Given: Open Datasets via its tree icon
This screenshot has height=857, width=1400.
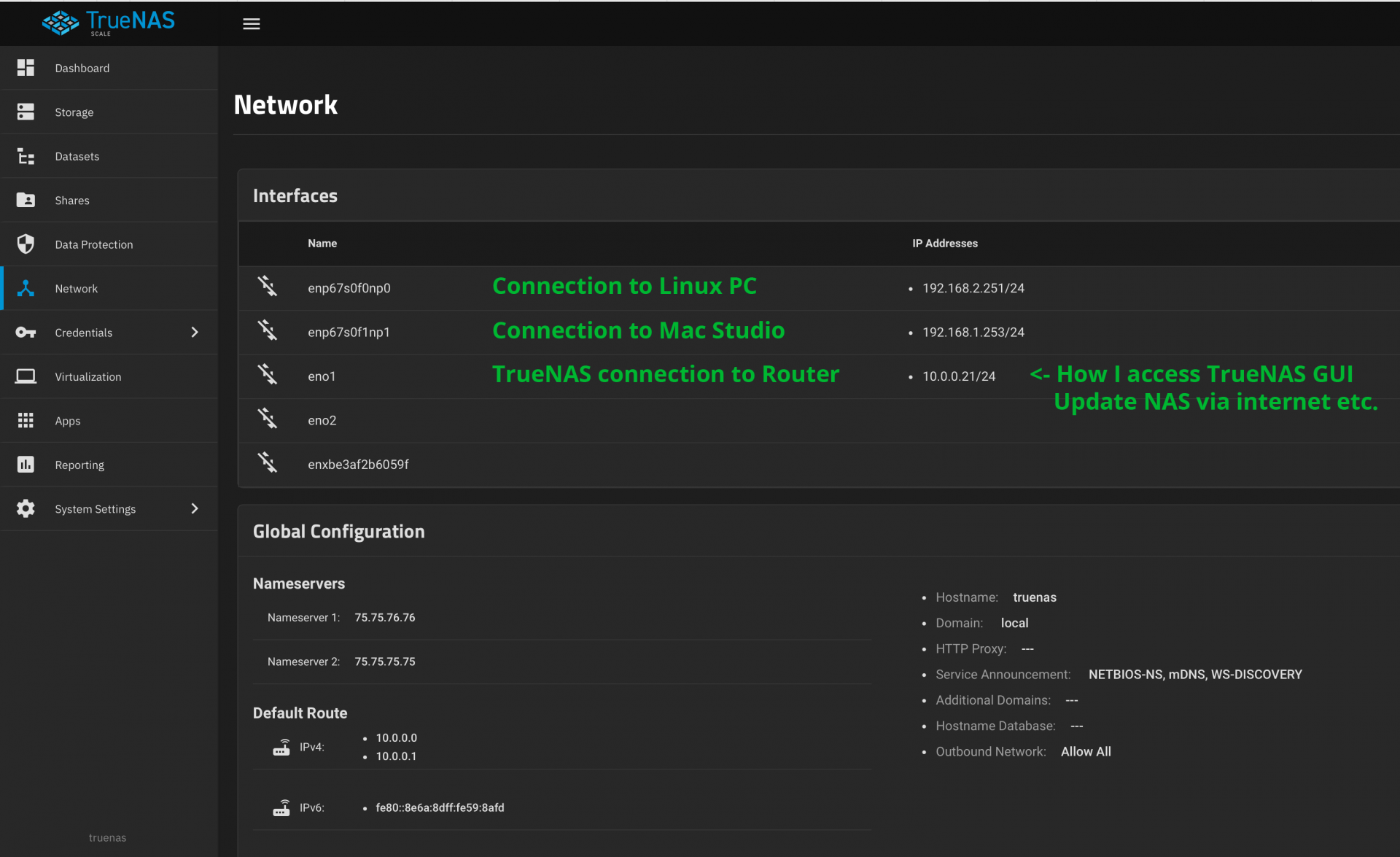Looking at the screenshot, I should tap(26, 156).
